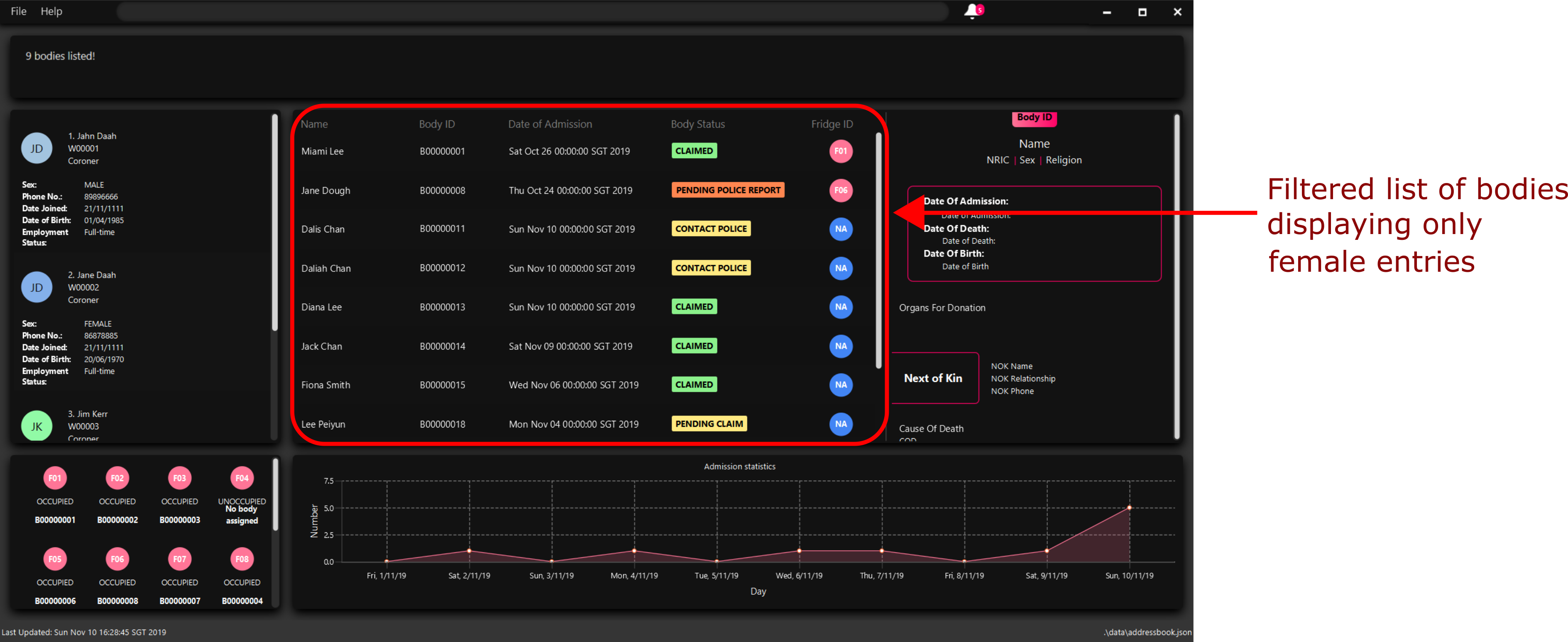Screen dimensions: 1568x642
Task: Click the bodies table vertical scrollbar
Action: tap(878, 251)
